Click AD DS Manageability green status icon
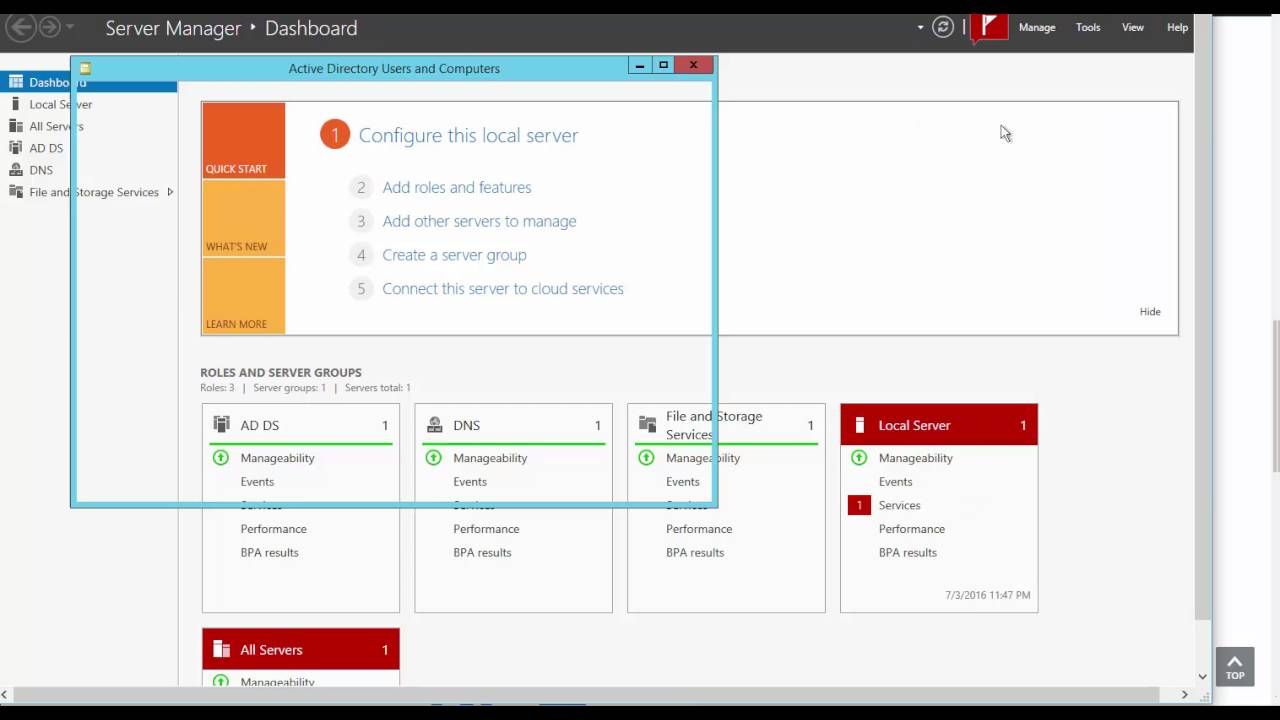 tap(221, 458)
